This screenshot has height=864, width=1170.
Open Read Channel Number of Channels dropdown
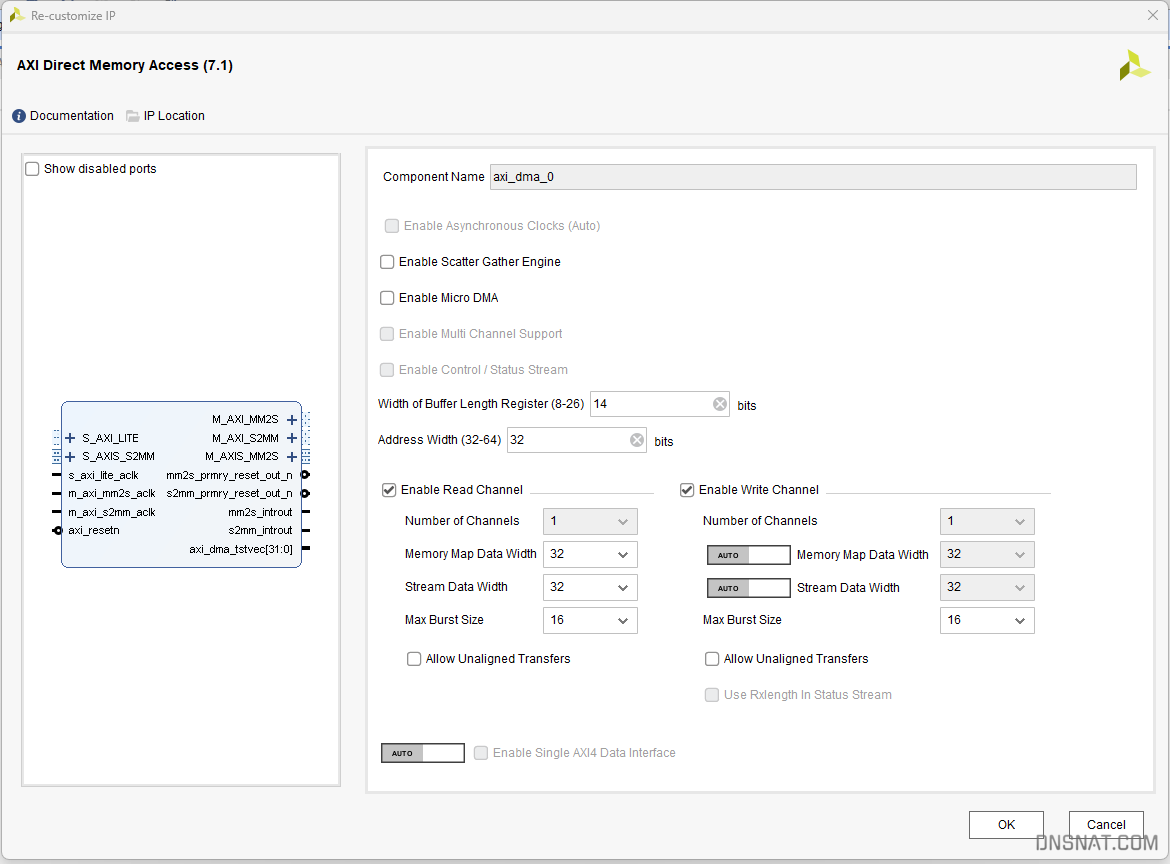tap(590, 522)
